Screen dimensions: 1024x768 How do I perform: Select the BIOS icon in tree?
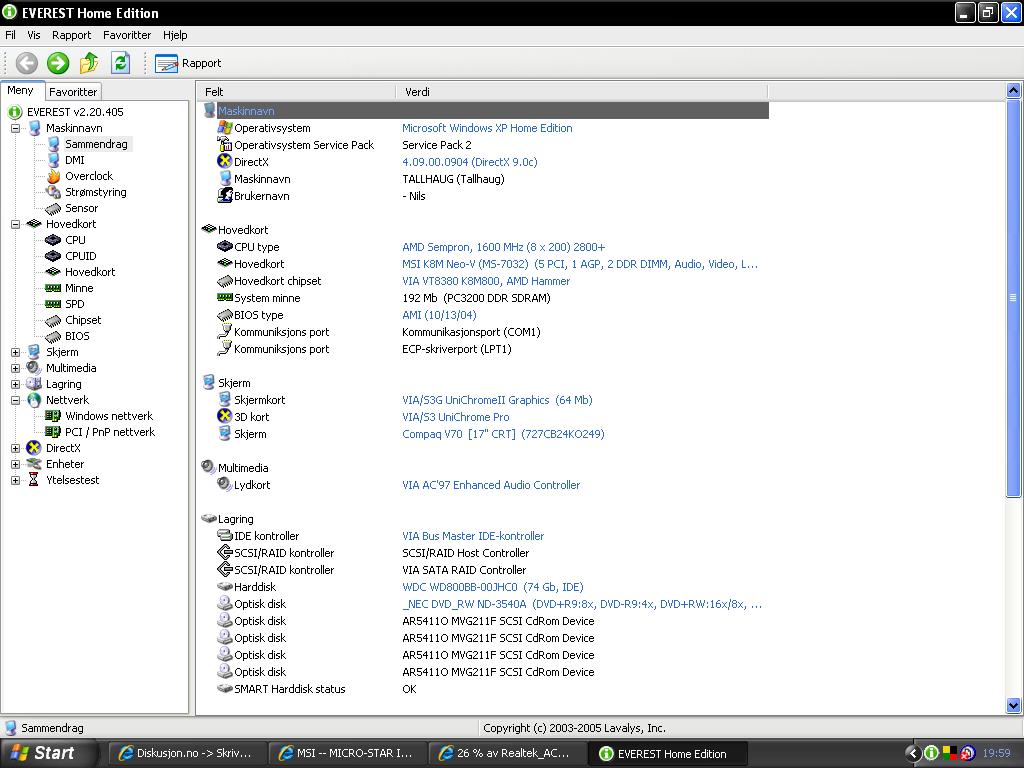pyautogui.click(x=54, y=336)
